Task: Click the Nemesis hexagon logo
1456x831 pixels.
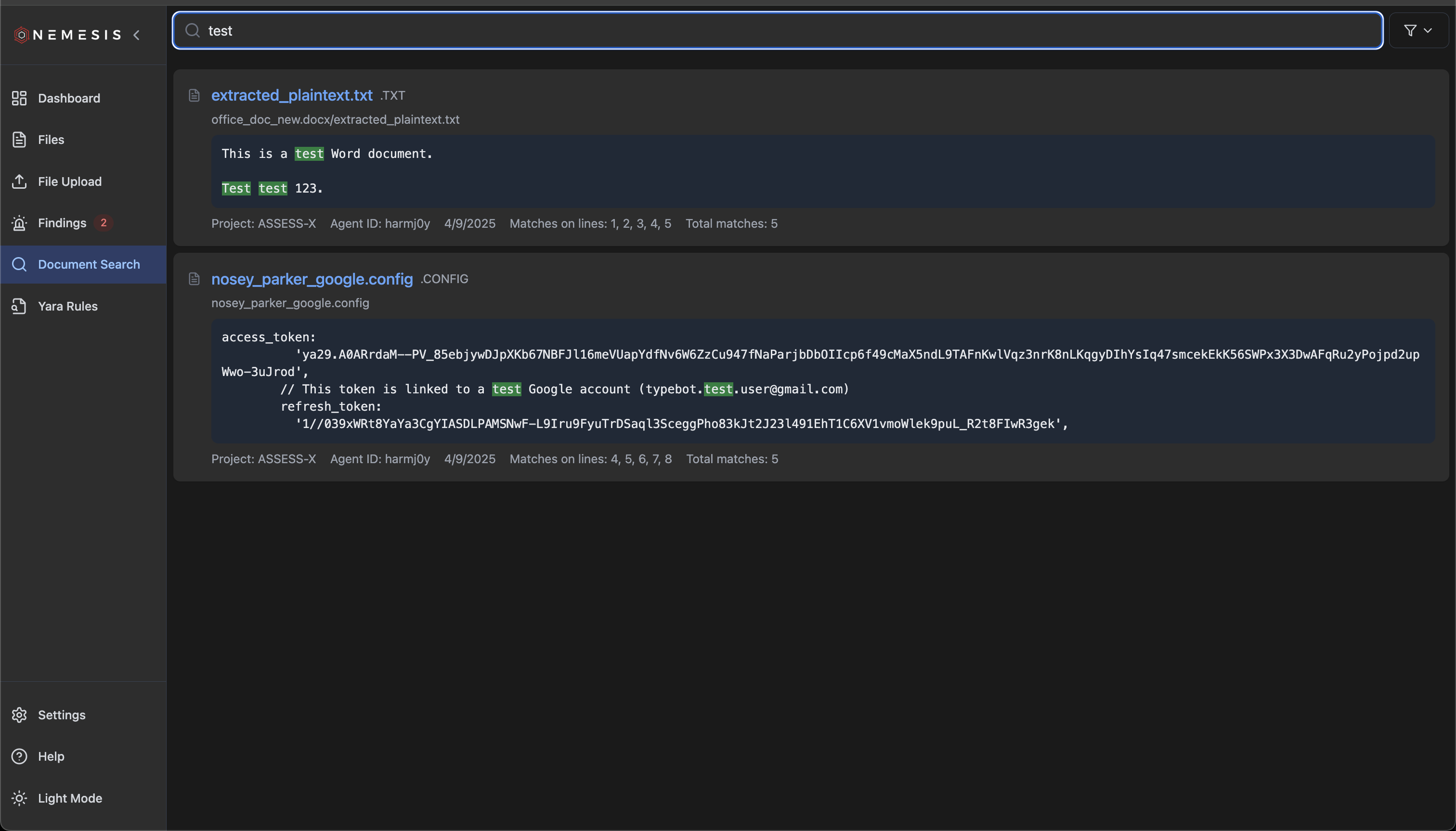Action: 22,34
